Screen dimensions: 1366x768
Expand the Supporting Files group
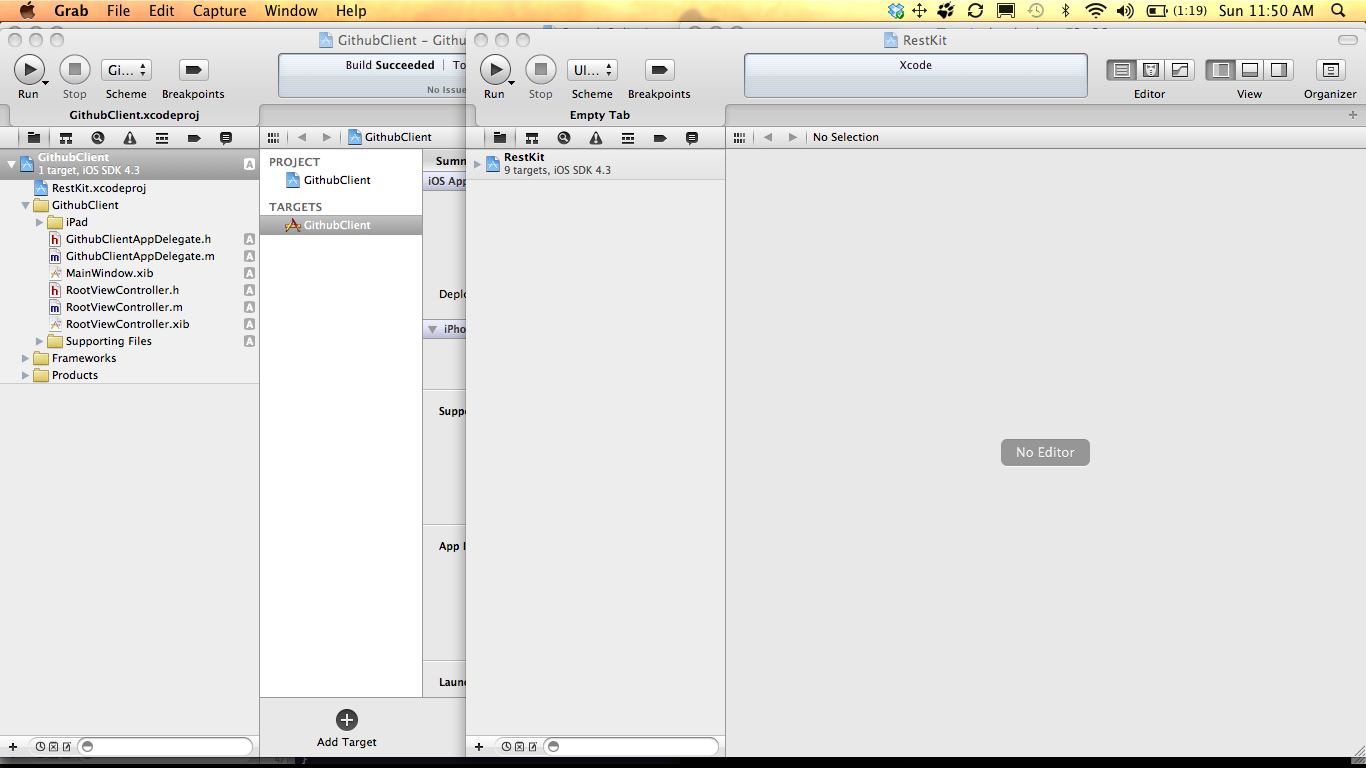point(40,341)
